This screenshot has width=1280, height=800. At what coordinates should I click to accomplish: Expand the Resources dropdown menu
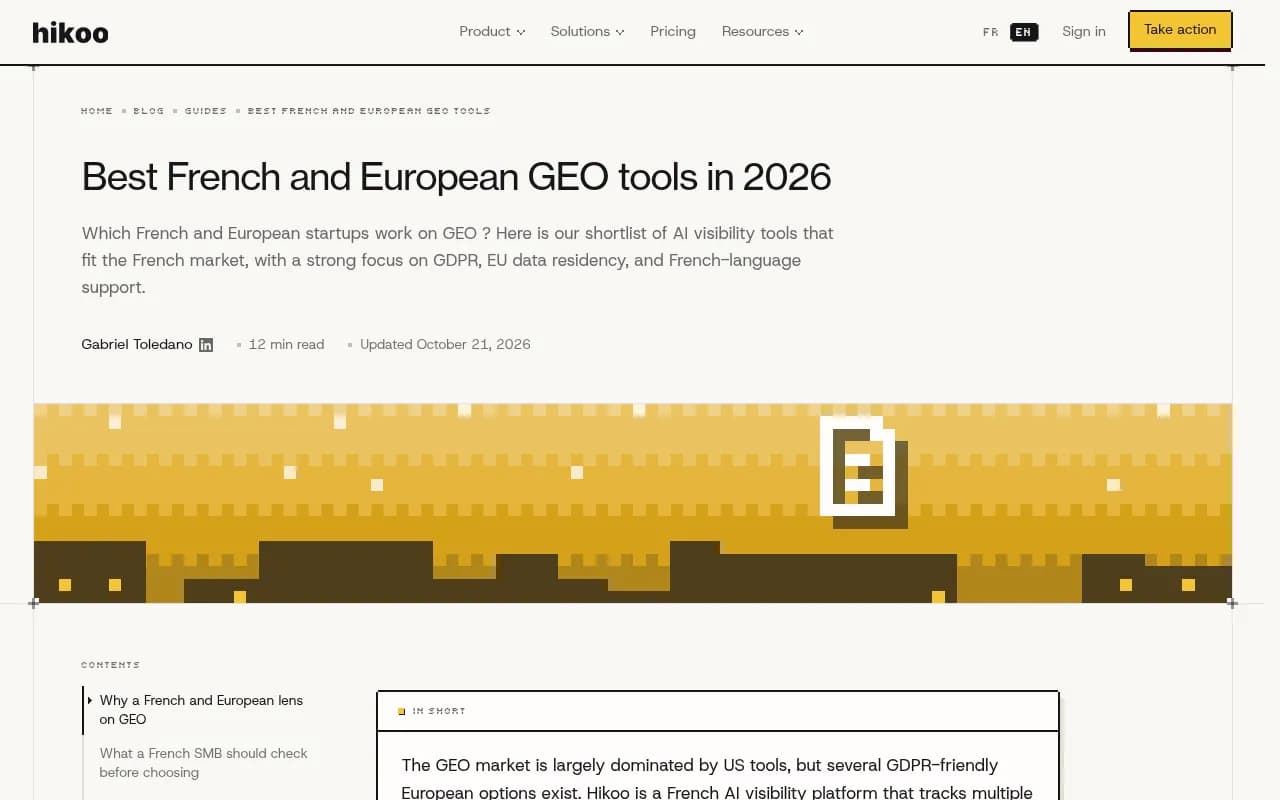click(762, 31)
